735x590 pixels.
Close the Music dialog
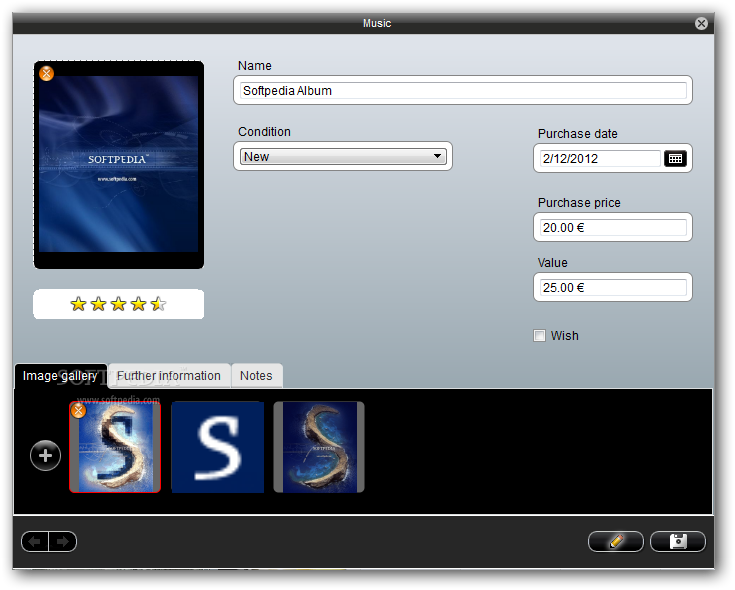pyautogui.click(x=701, y=23)
